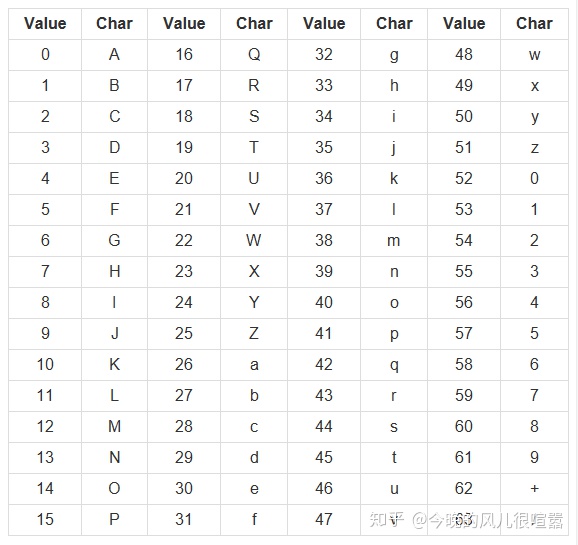Click the uppercase 'P' character cell
The height and width of the screenshot is (545, 578).
pyautogui.click(x=114, y=520)
